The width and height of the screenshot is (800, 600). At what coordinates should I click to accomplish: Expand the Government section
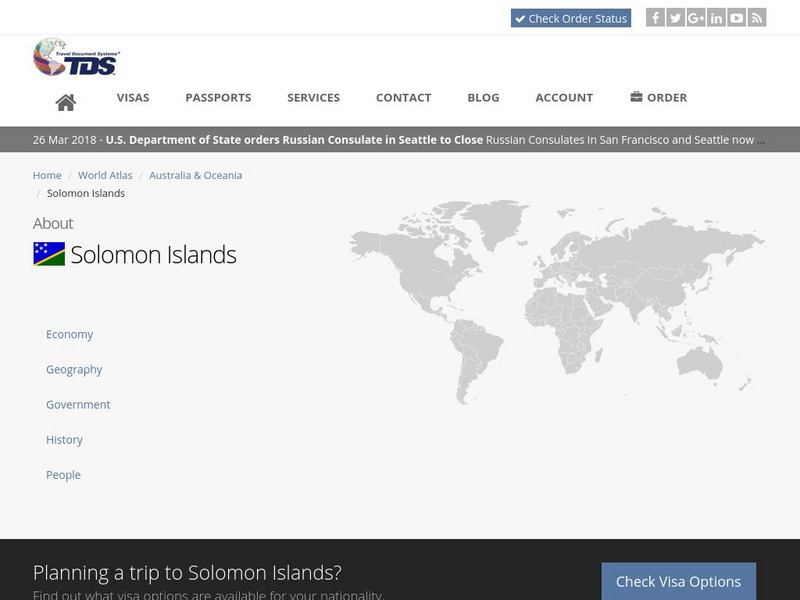pos(77,404)
